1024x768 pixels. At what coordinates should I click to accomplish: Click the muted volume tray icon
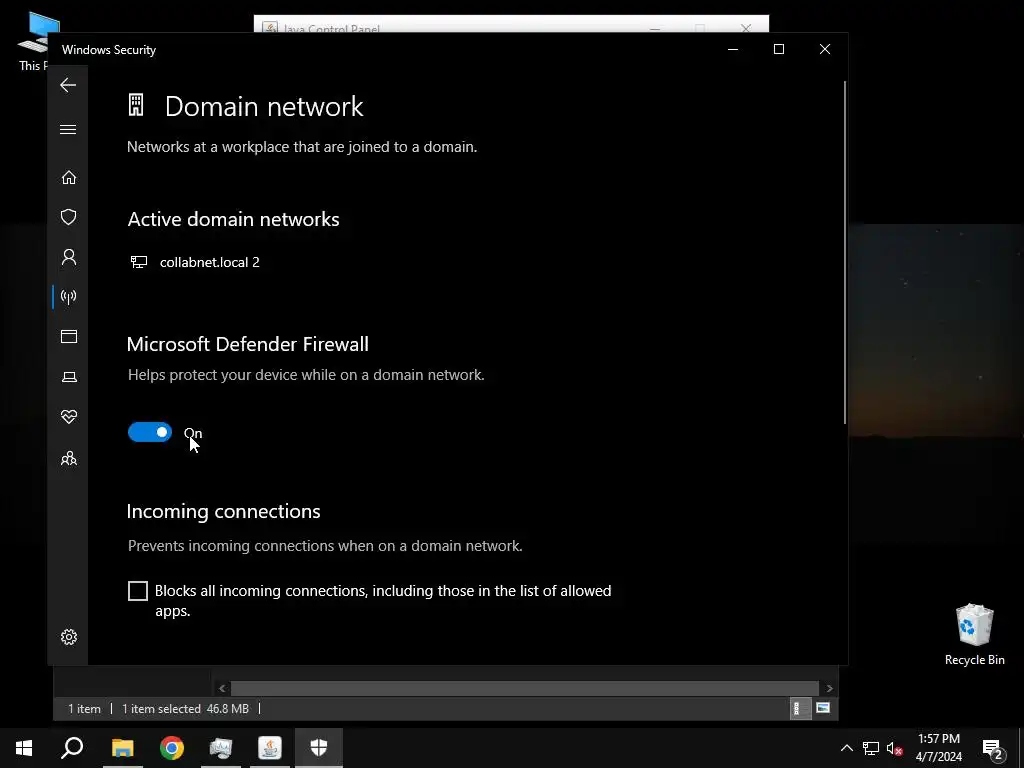[895, 748]
